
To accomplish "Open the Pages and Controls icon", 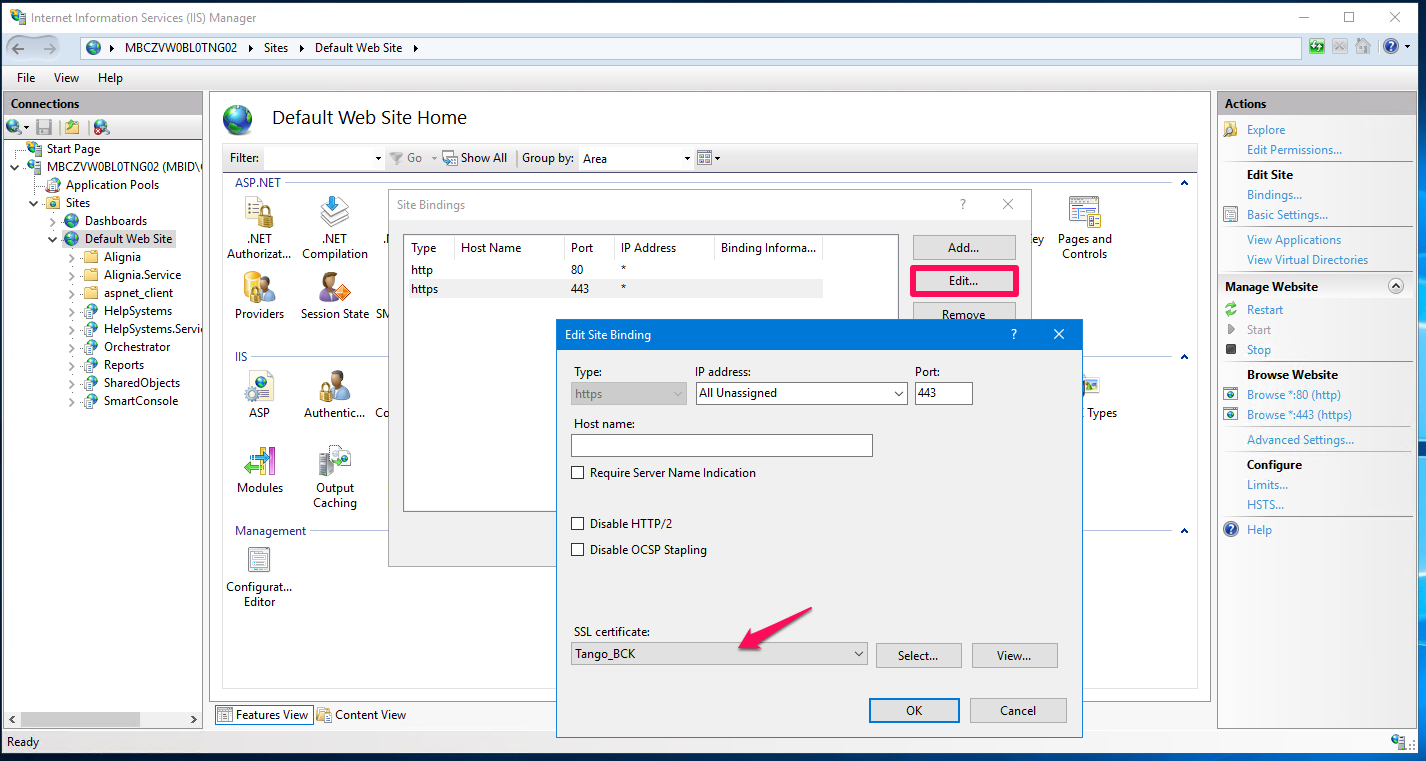I will point(1084,214).
